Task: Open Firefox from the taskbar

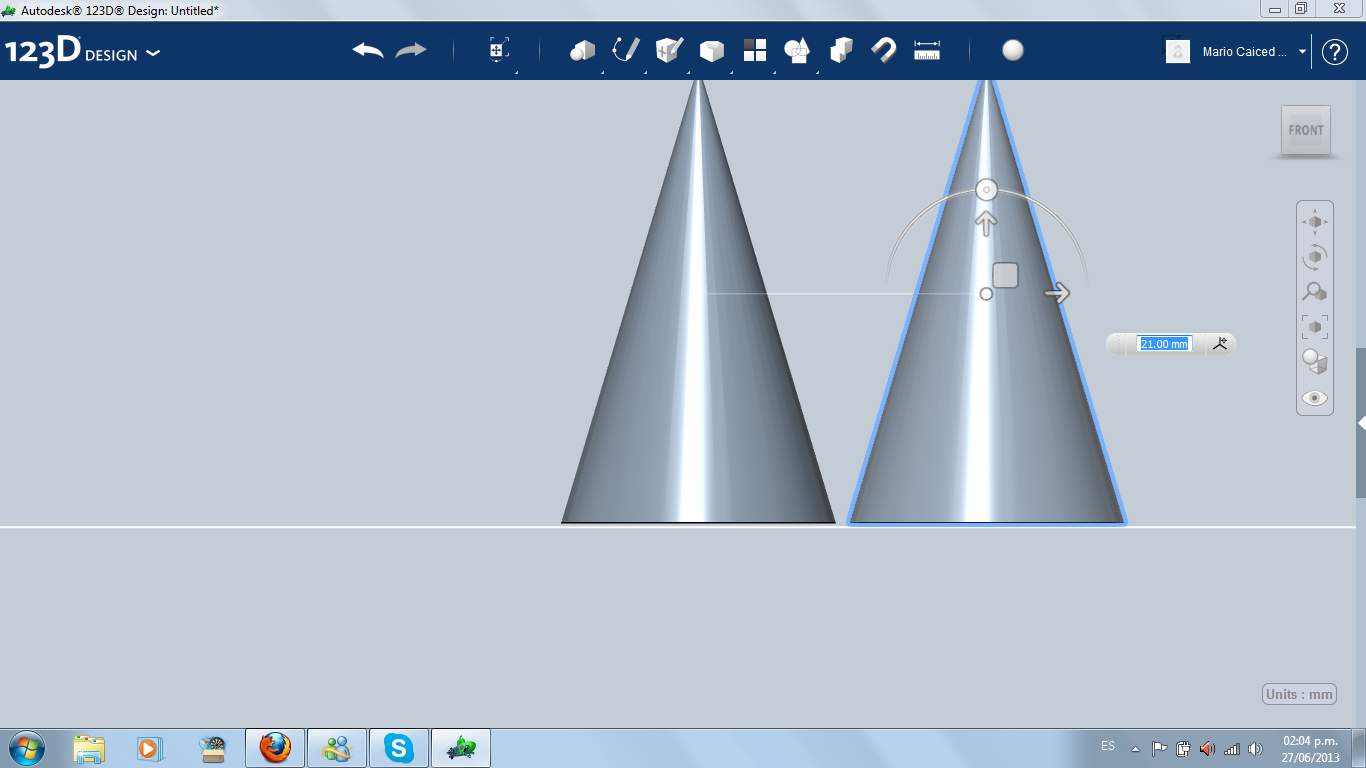Action: point(275,748)
